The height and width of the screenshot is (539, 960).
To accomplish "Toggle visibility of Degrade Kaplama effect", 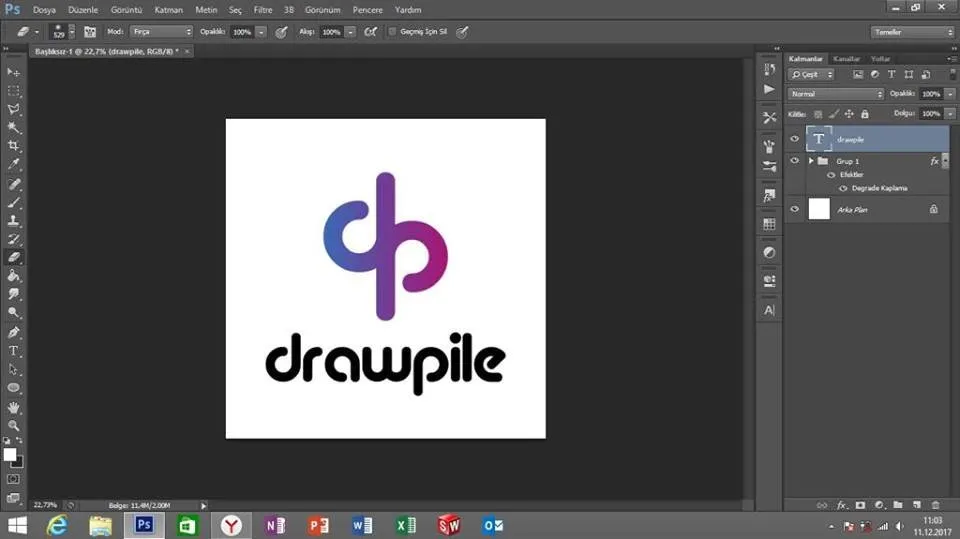I will 843,189.
